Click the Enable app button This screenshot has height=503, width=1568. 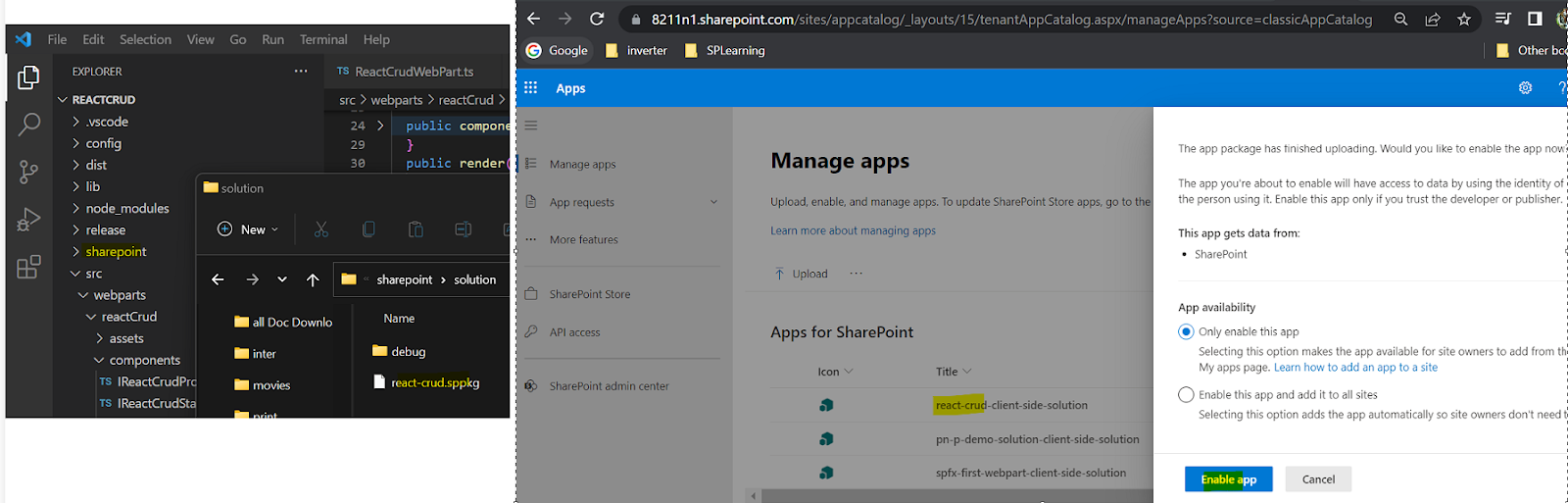[1228, 479]
